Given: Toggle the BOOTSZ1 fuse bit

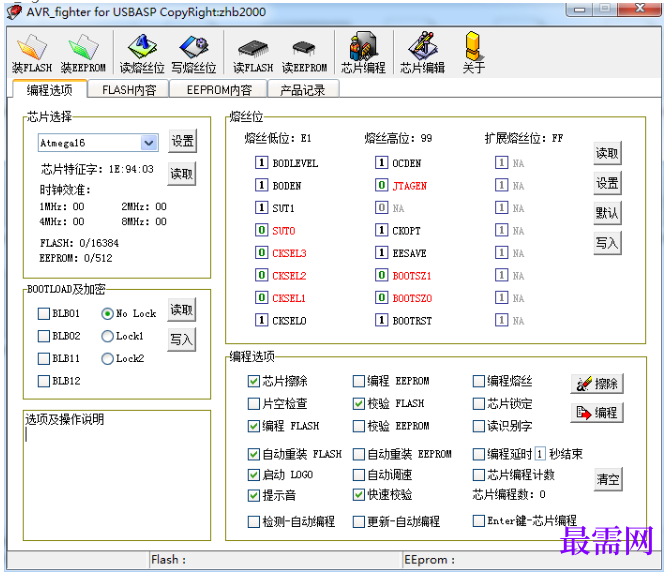Looking at the screenshot, I should [x=381, y=275].
